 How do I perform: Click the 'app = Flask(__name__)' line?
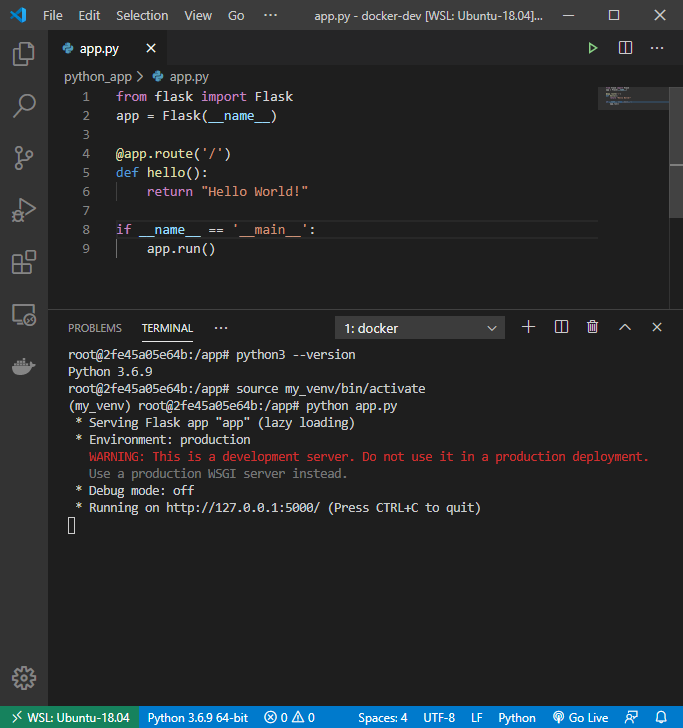(196, 115)
